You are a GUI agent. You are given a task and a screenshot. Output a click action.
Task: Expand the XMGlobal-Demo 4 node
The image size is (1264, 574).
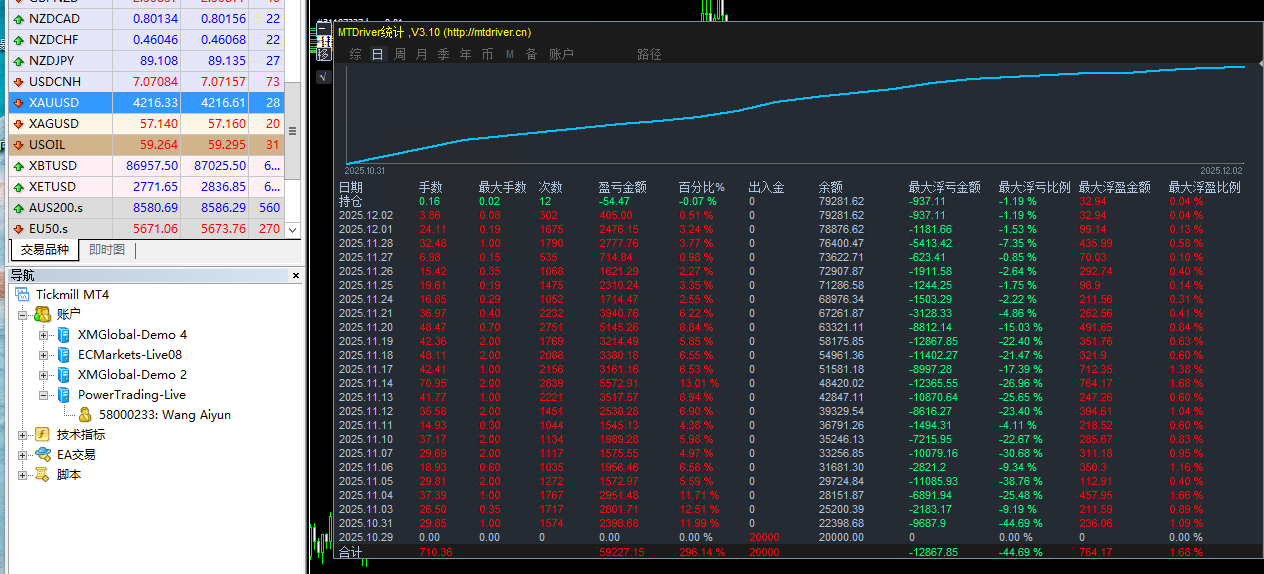43,334
